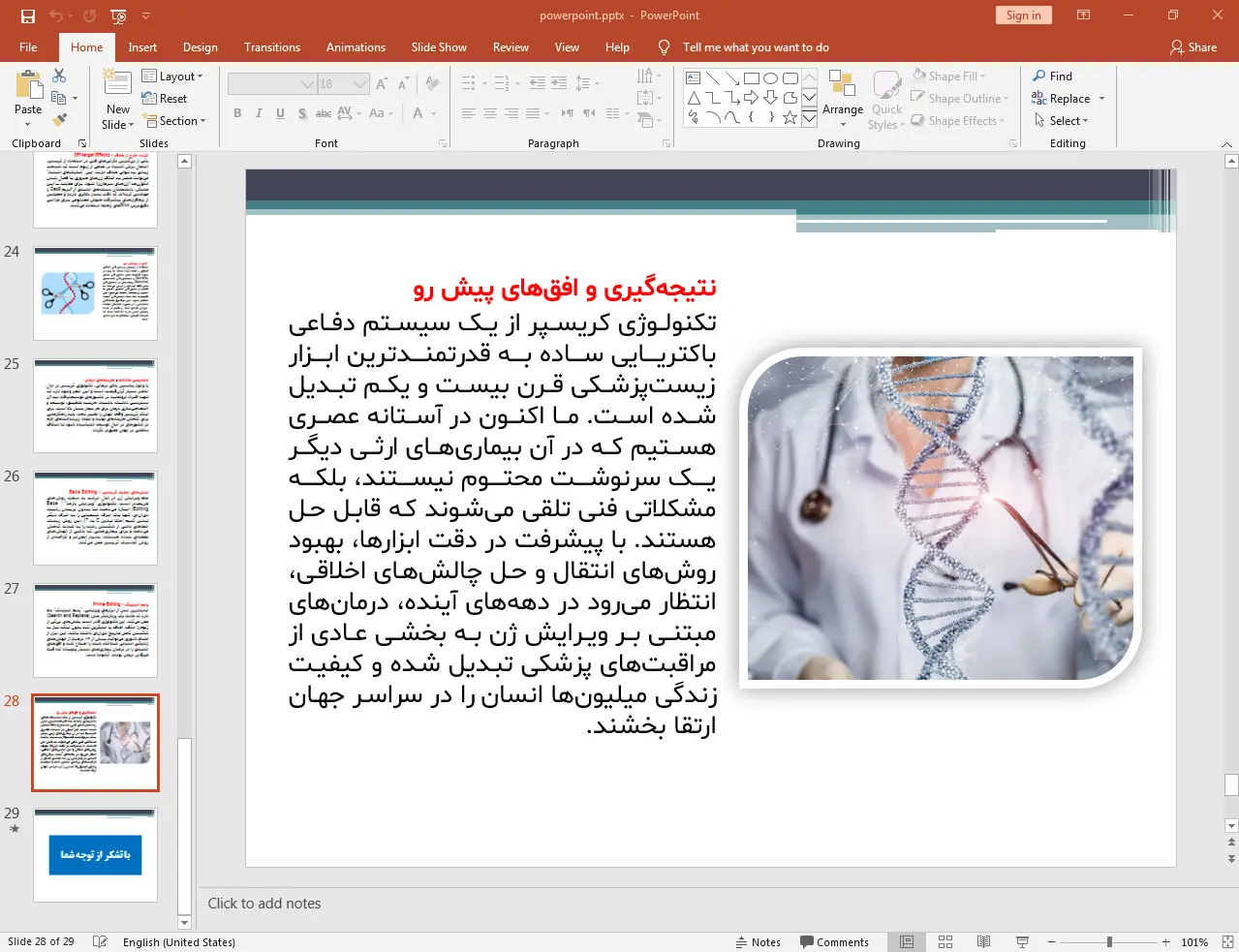The width and height of the screenshot is (1239, 952).
Task: Open Shape Outline dropdown
Action: coord(960,99)
